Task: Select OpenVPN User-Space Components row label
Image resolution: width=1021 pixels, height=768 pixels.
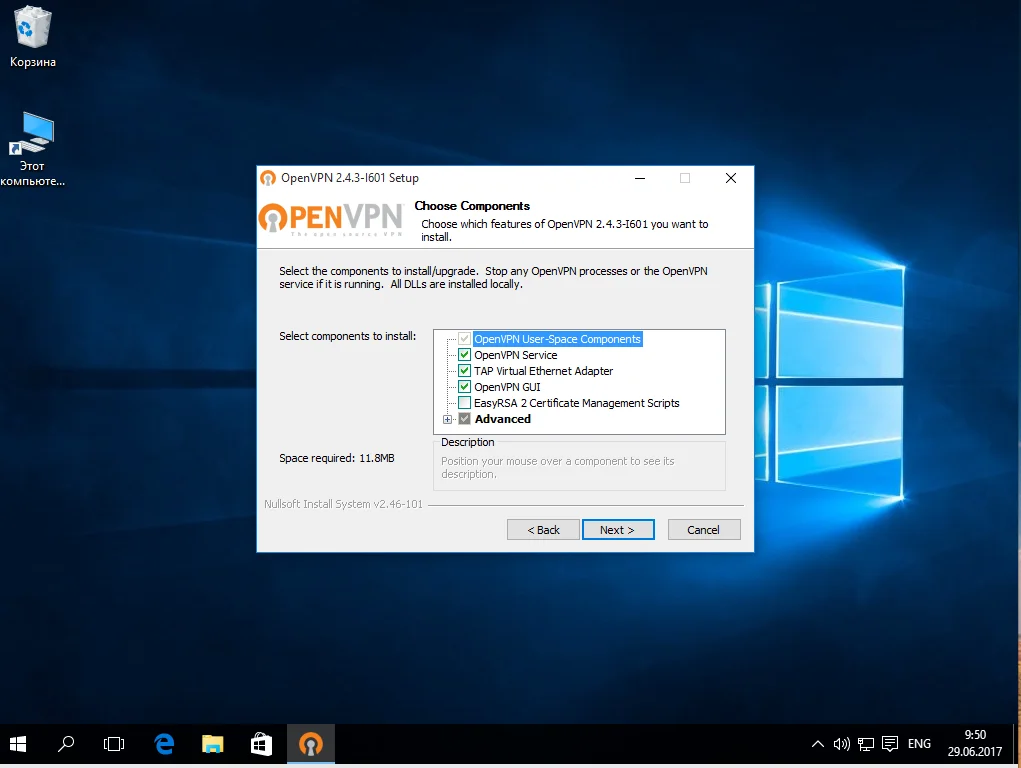Action: [557, 339]
